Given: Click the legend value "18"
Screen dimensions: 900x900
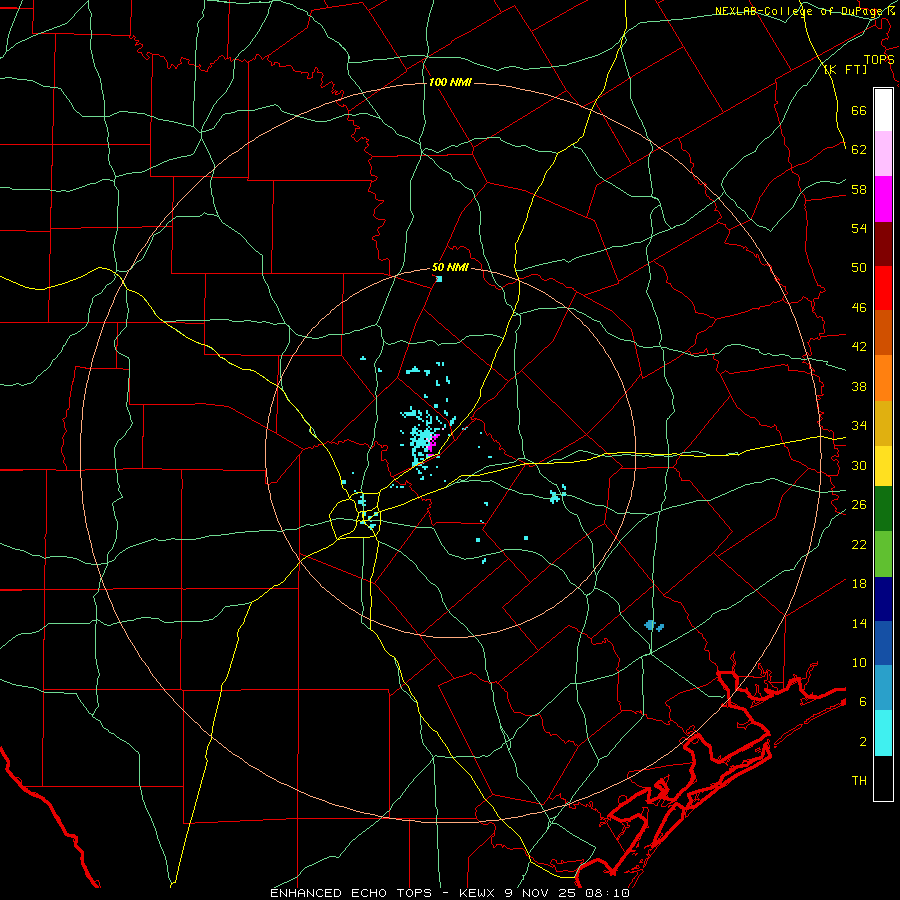Looking at the screenshot, I should pos(859,584).
